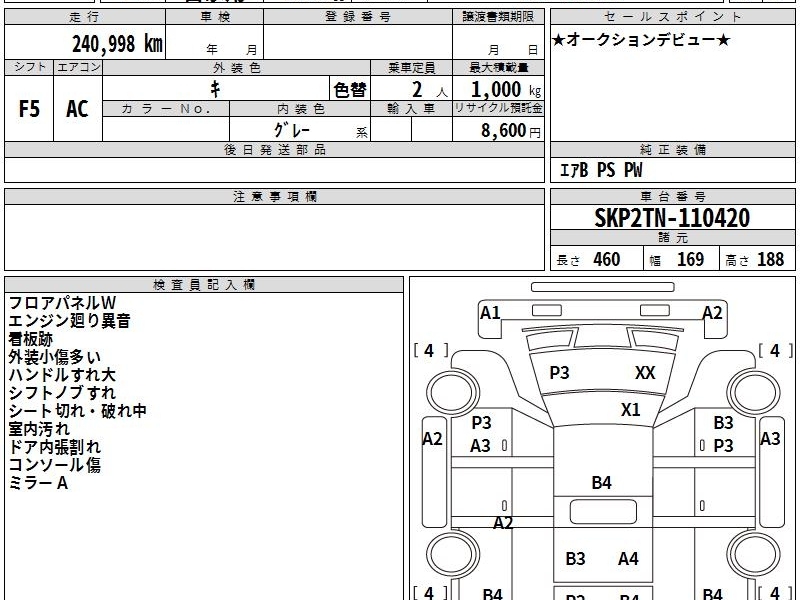Click the 諸元 header
This screenshot has width=800, height=600.
673,237
